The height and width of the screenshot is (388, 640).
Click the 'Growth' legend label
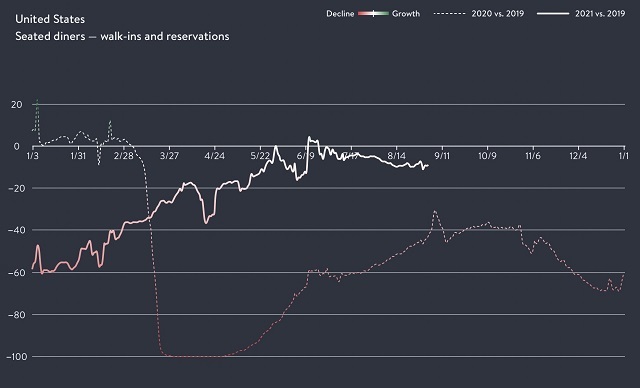pyautogui.click(x=406, y=13)
